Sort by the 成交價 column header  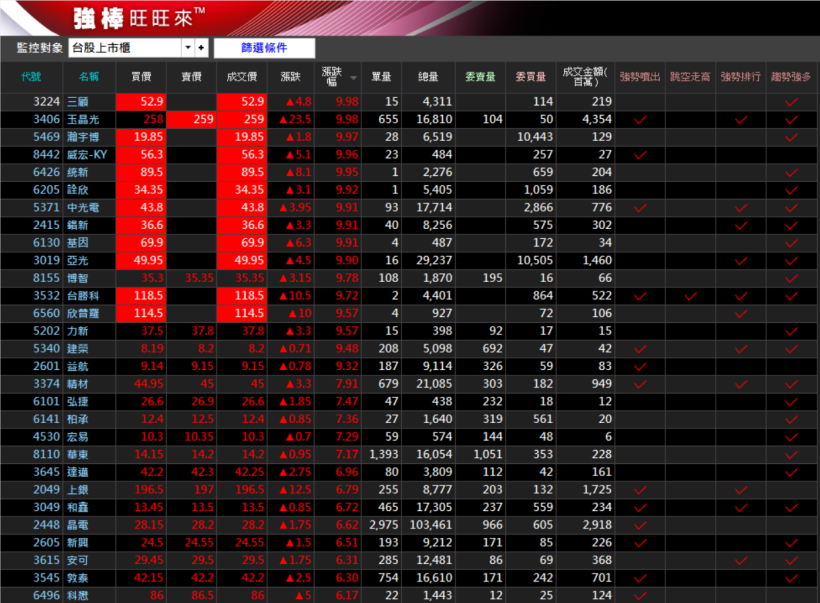(242, 77)
